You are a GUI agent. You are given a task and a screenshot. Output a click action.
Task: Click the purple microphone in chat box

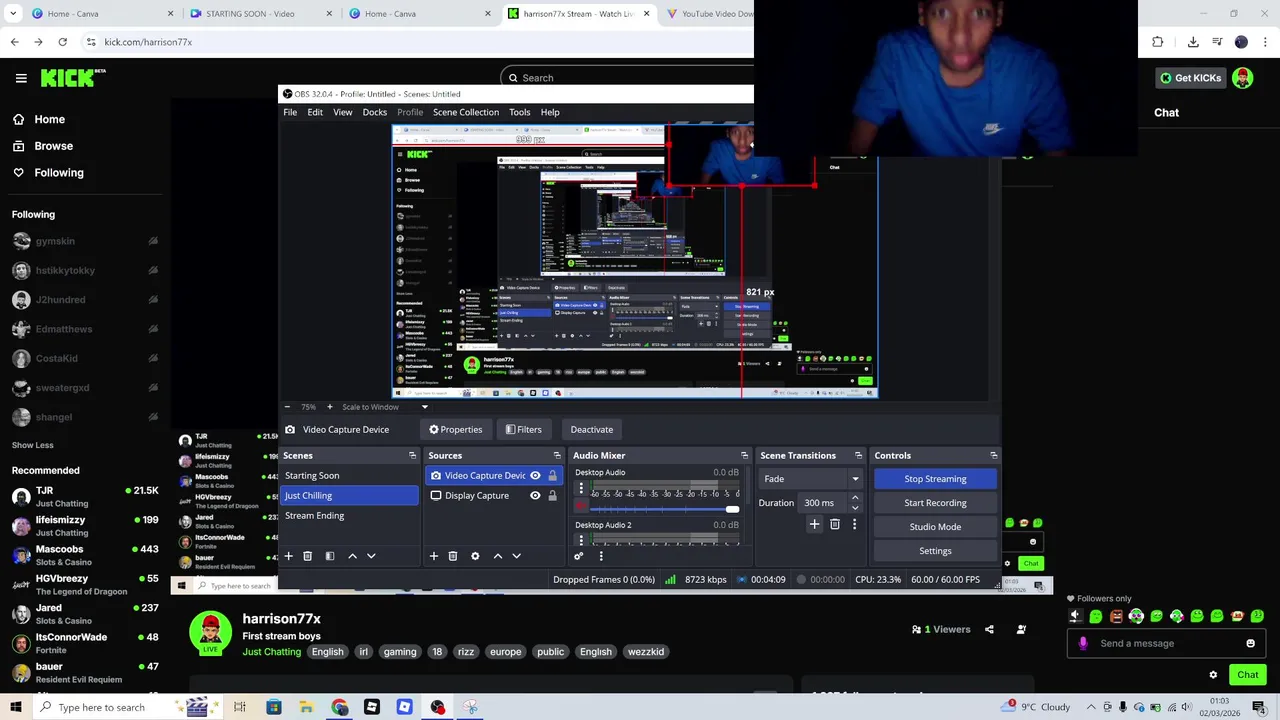point(1083,643)
